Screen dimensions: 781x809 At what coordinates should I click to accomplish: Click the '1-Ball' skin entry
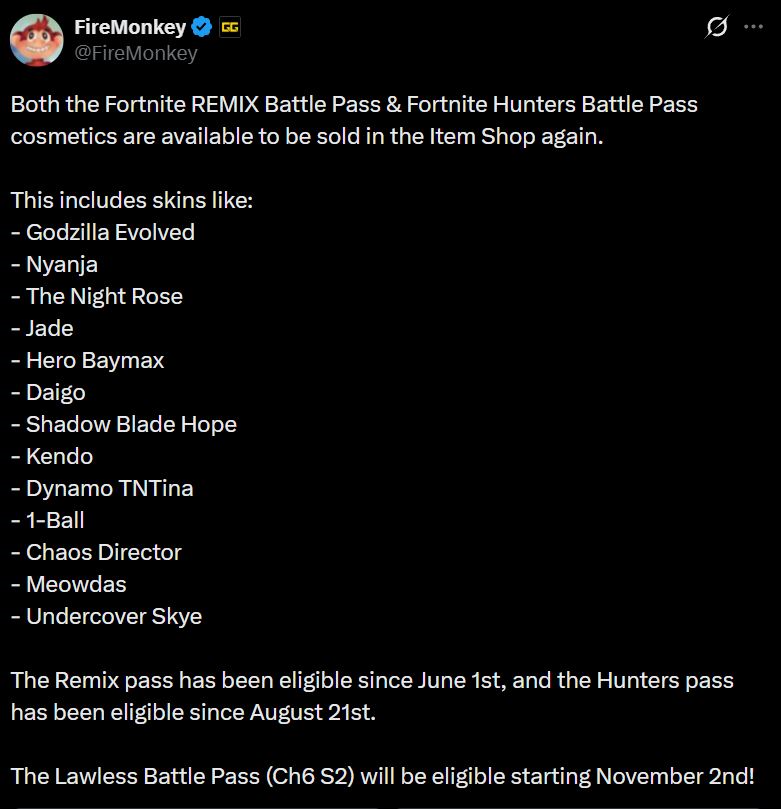point(47,521)
